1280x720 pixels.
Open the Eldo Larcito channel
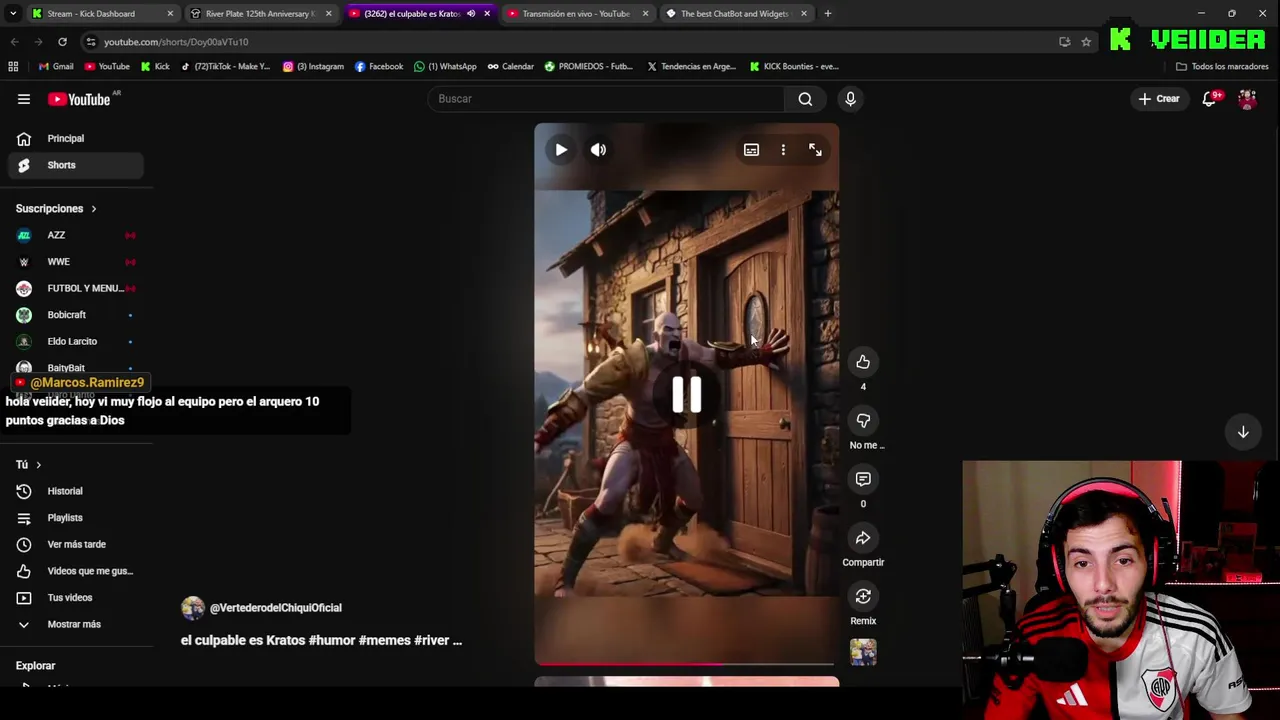pos(76,341)
